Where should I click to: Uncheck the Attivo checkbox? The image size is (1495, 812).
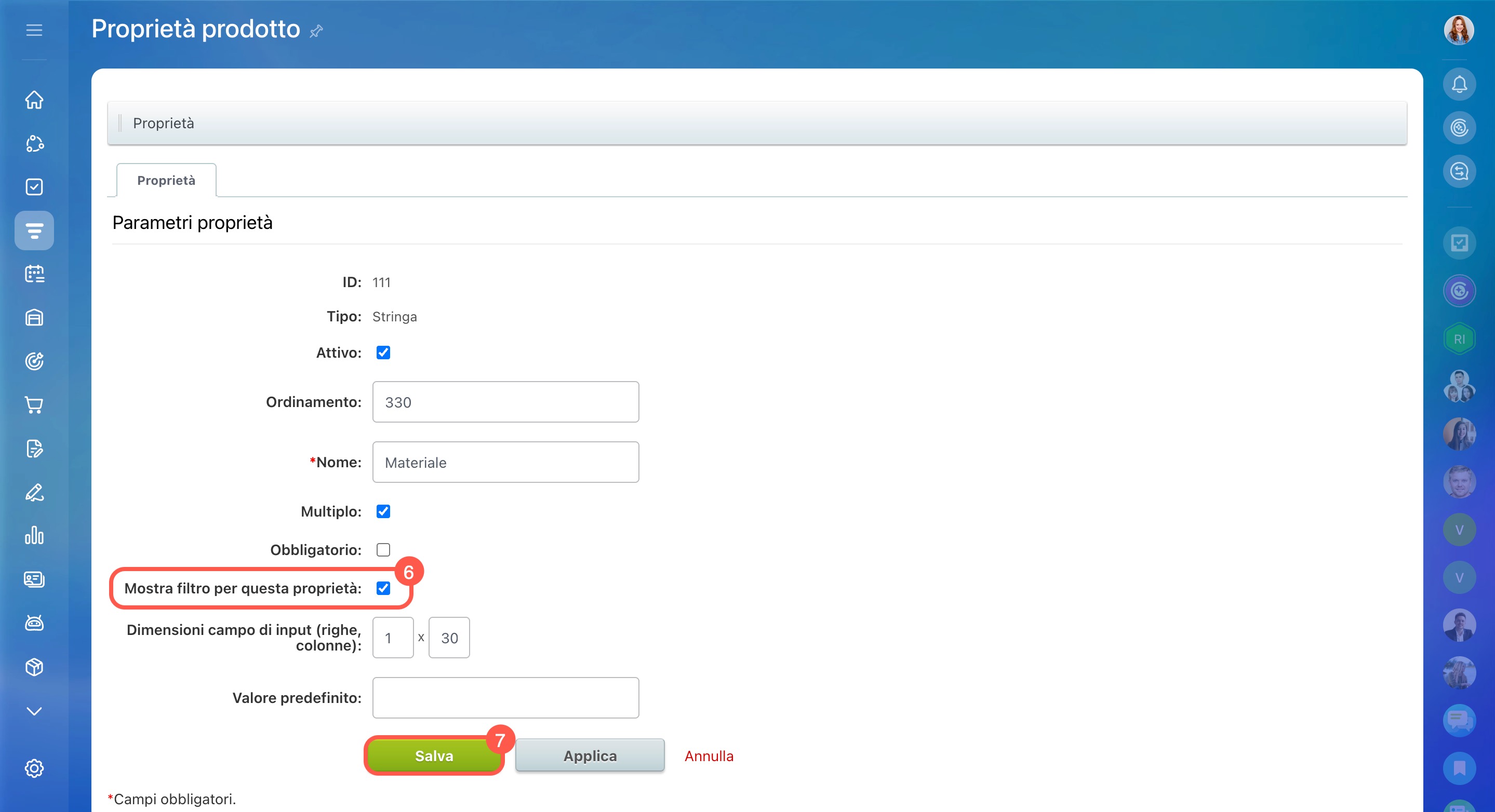coord(383,353)
